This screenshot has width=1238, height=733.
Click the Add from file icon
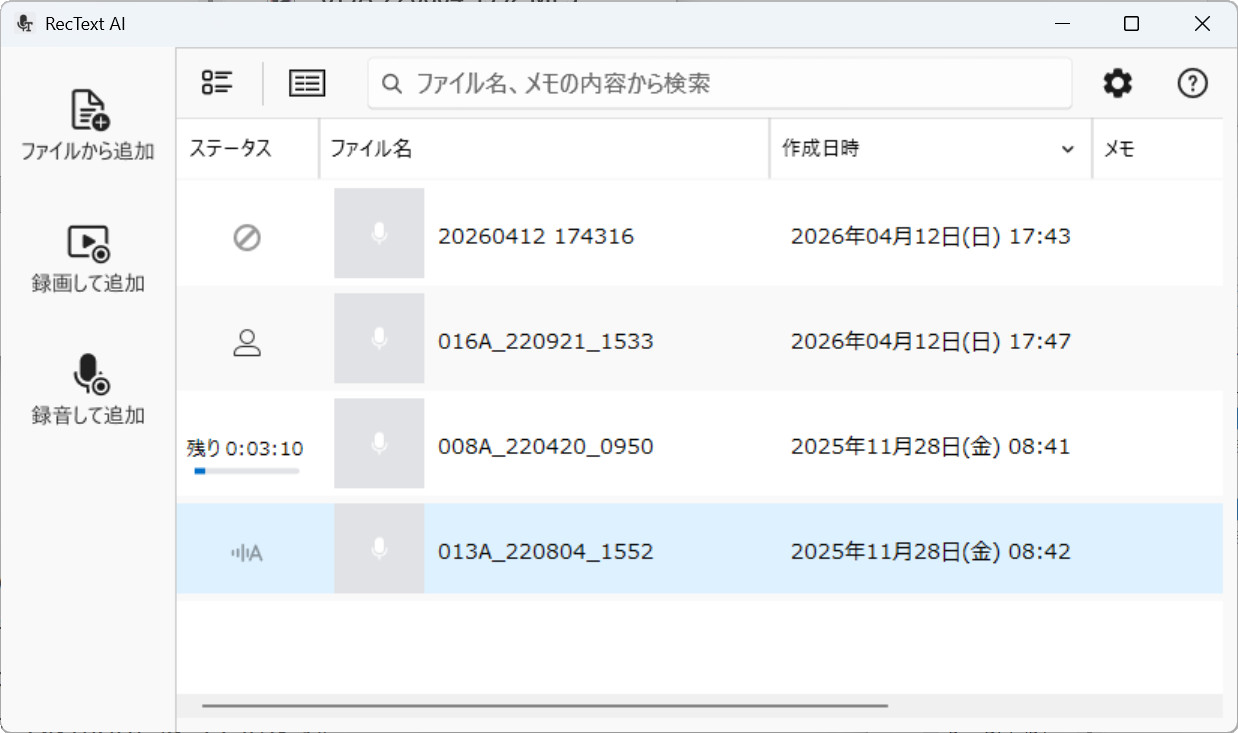click(x=89, y=110)
